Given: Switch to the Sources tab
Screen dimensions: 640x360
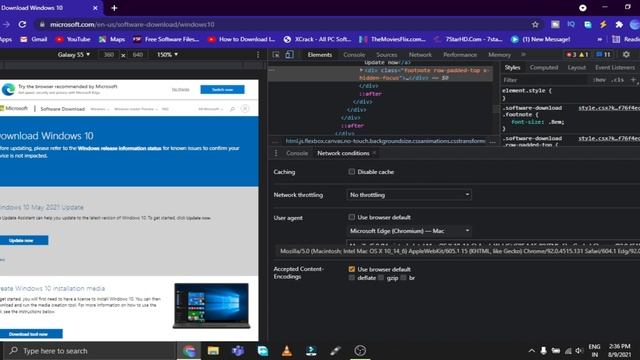Looking at the screenshot, I should pyautogui.click(x=387, y=55).
